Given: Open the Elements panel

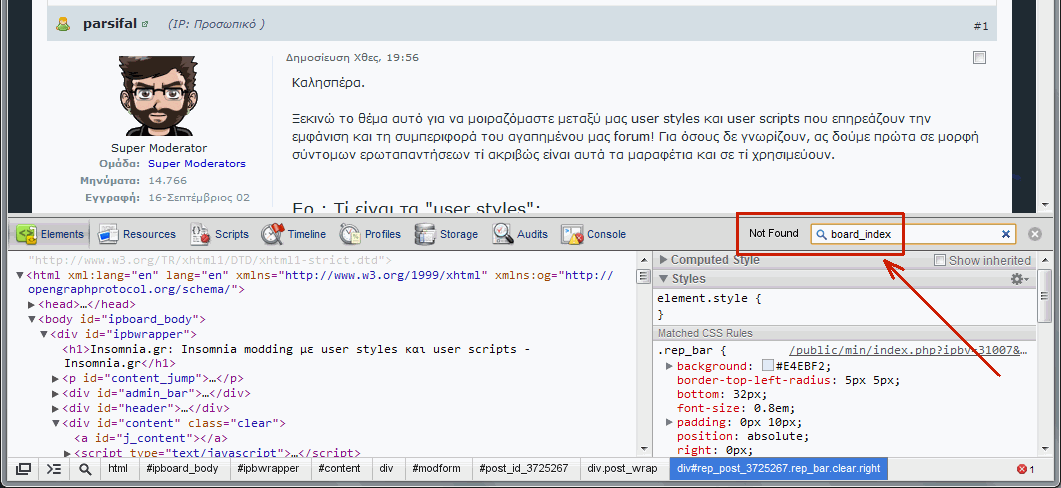Looking at the screenshot, I should (x=51, y=234).
